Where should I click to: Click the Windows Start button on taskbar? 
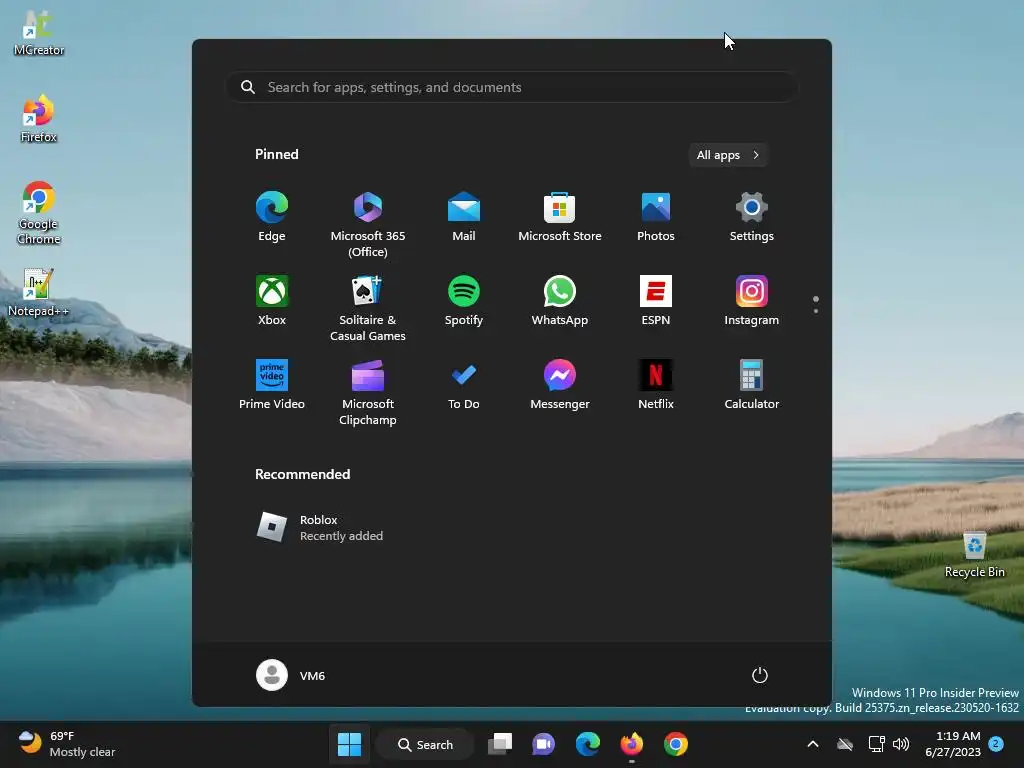[x=349, y=744]
